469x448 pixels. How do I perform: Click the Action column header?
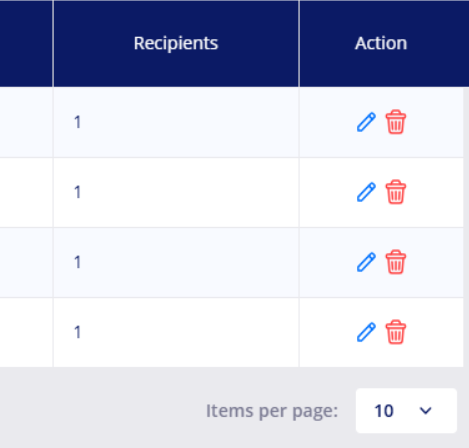381,43
